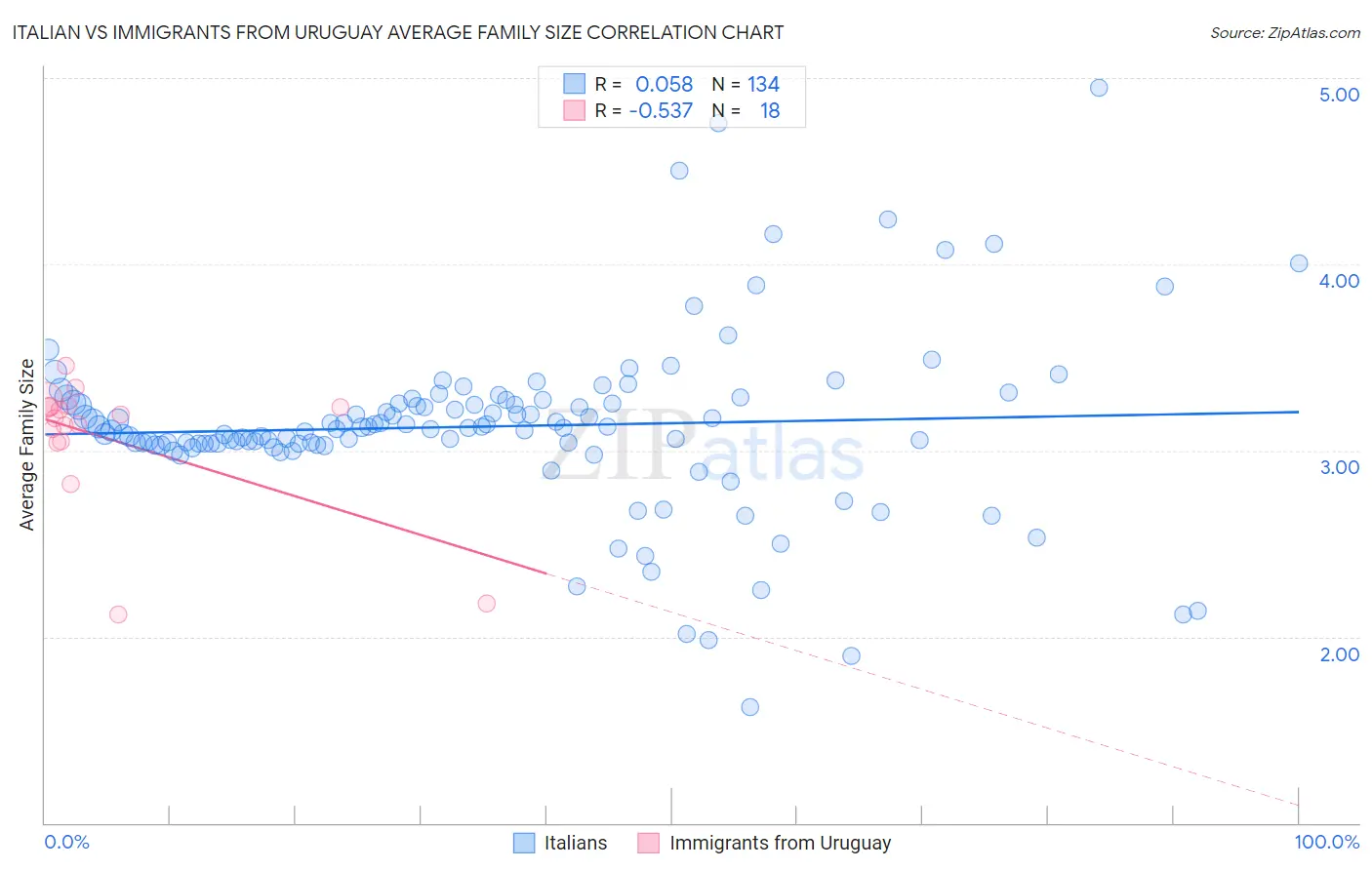
Task: Select the pink Uruguay legend swatch at bottom
Action: tap(649, 843)
